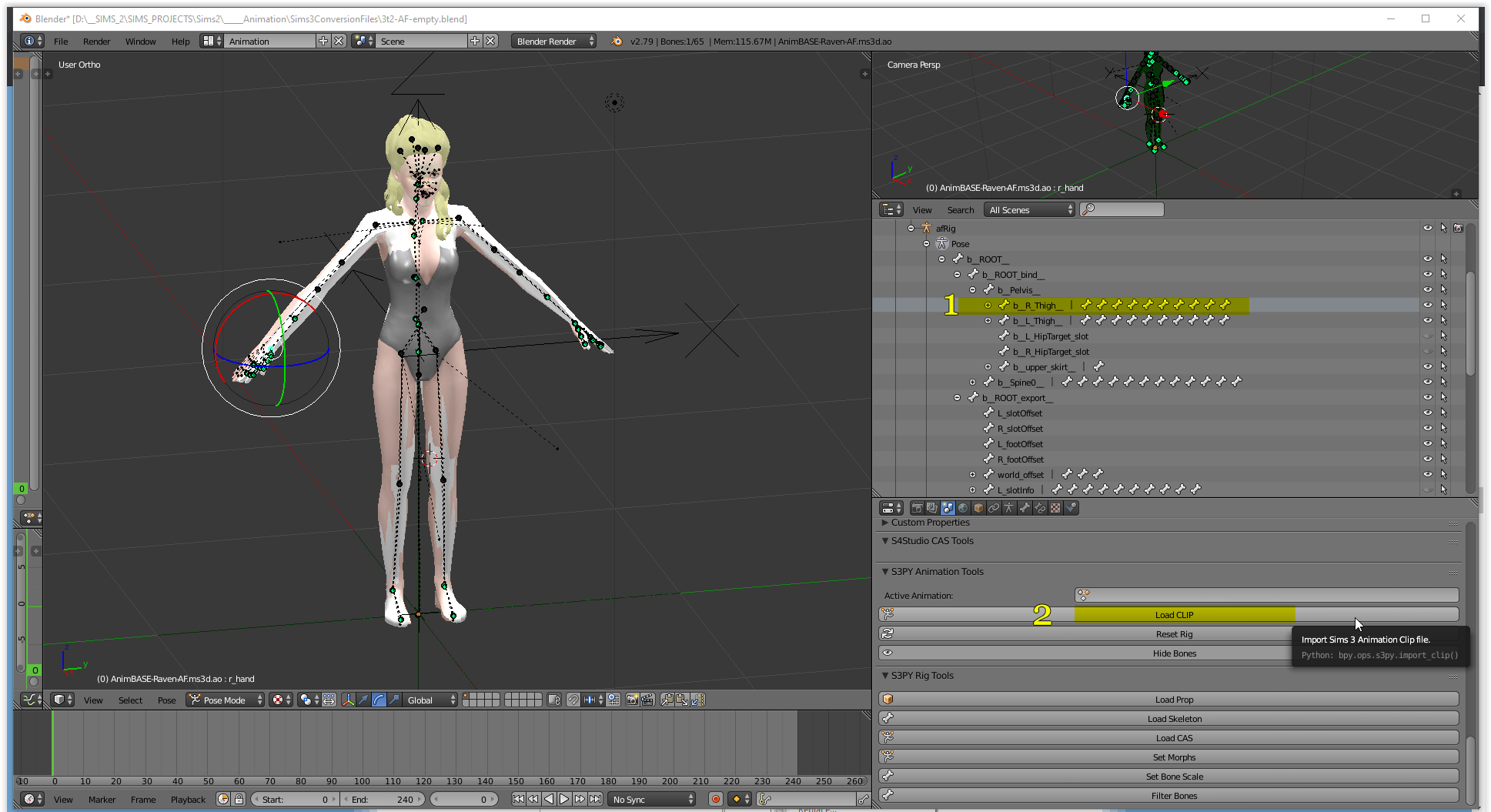Open the Pose menu in 3D viewport header
Screen dimensions: 1491x812
click(x=166, y=700)
